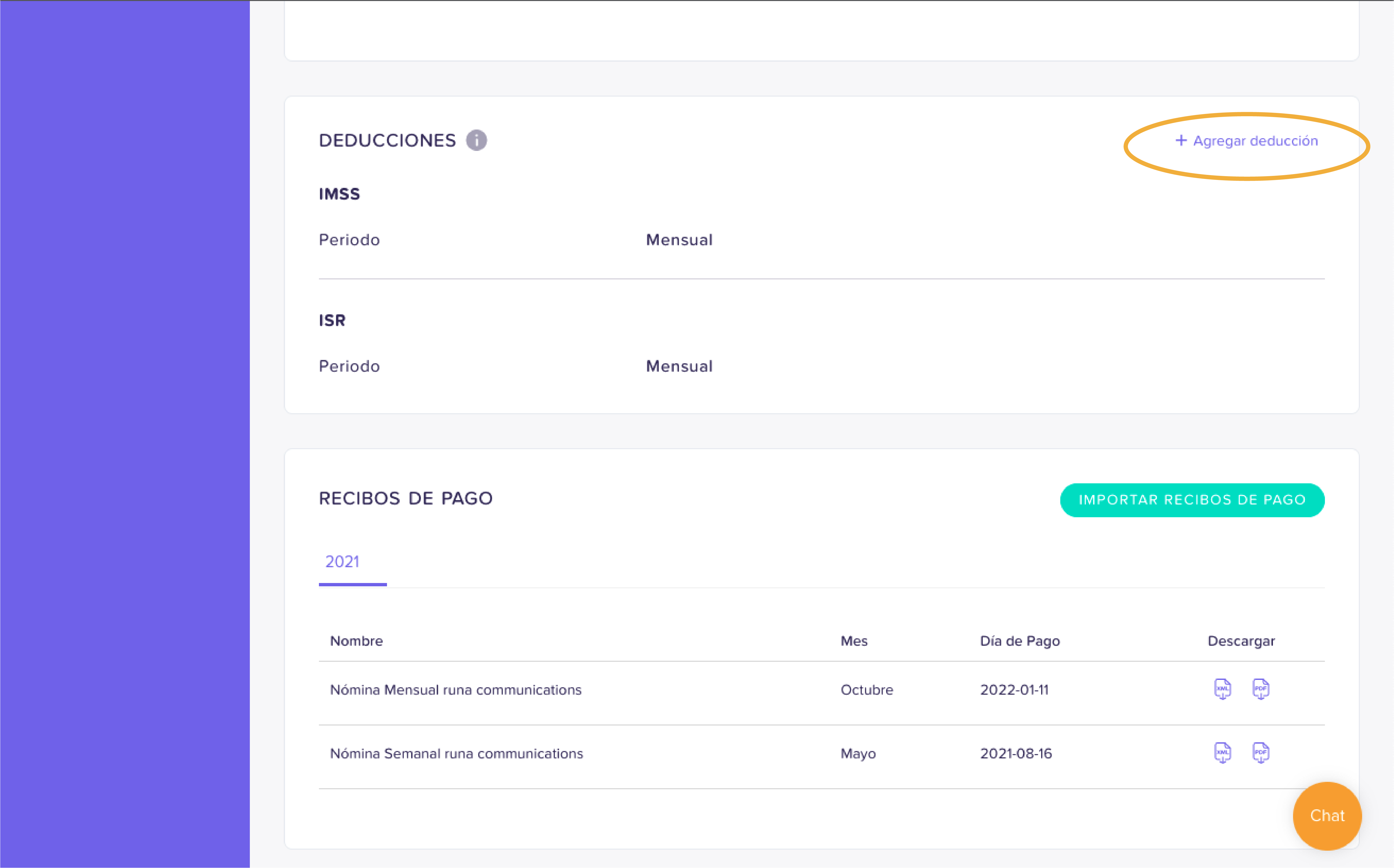The image size is (1394, 868).
Task: Select the Nómina Mensual runa communications row name
Action: pyautogui.click(x=455, y=690)
